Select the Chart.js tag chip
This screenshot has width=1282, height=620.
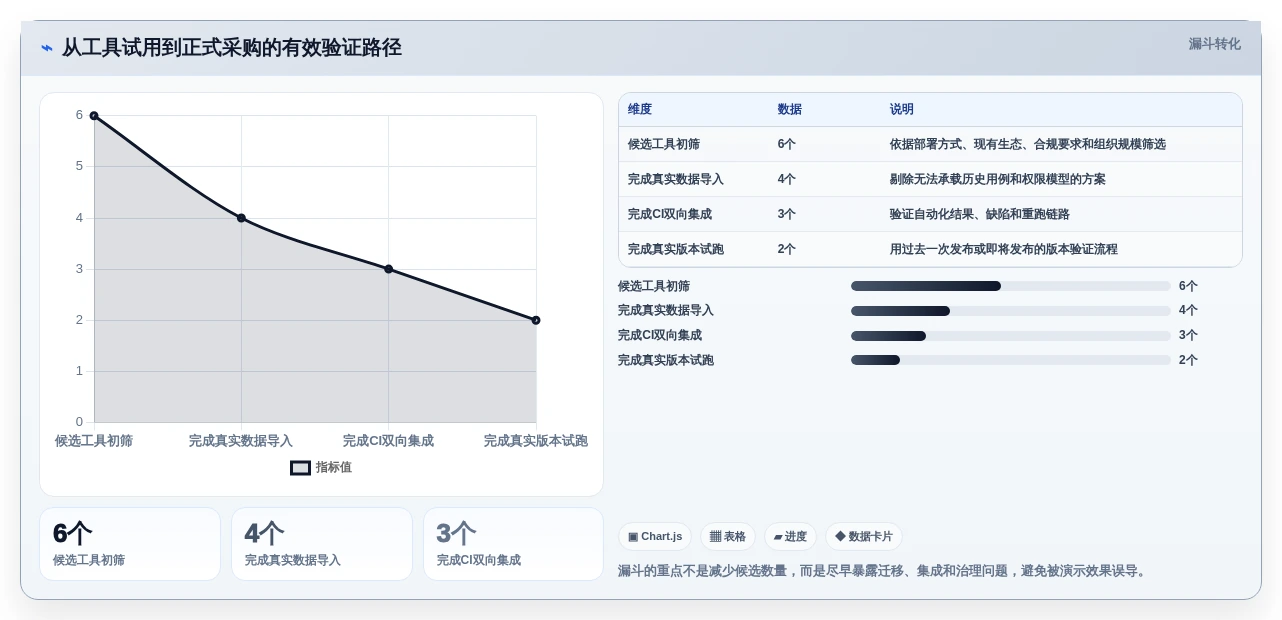pos(655,537)
